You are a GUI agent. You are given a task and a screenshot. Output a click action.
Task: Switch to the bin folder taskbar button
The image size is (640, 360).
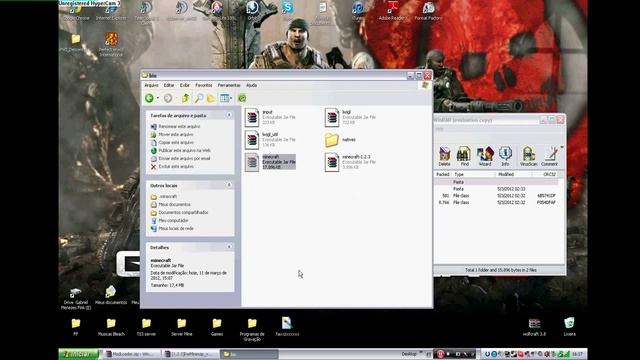pos(249,354)
